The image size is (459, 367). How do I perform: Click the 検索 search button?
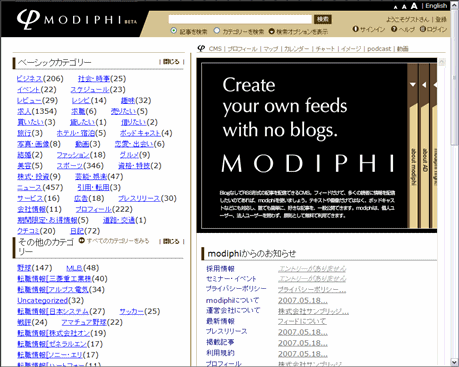tap(323, 19)
